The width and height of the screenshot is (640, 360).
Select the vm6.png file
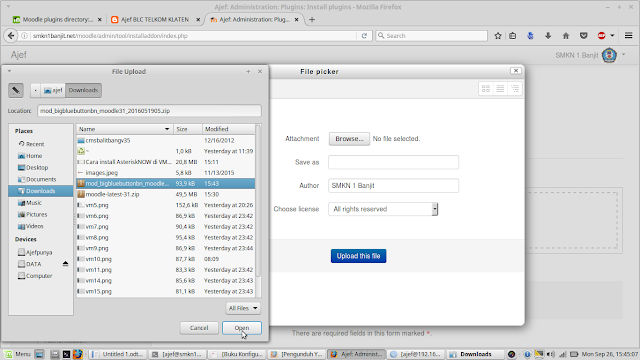(166, 216)
